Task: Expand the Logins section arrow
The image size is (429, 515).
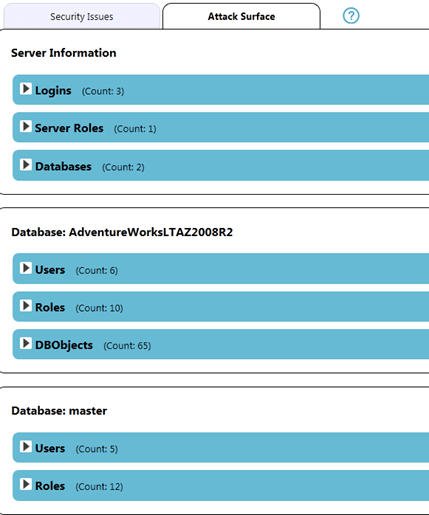Action: [x=26, y=89]
